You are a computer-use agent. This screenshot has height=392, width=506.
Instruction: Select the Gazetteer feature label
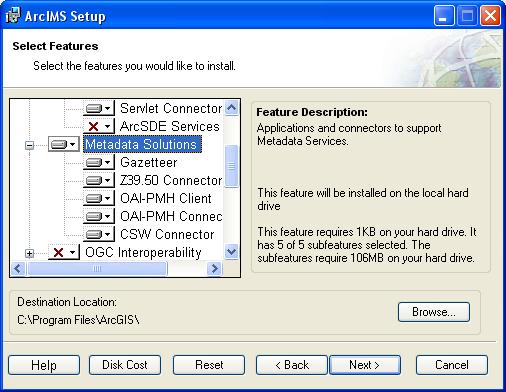149,162
